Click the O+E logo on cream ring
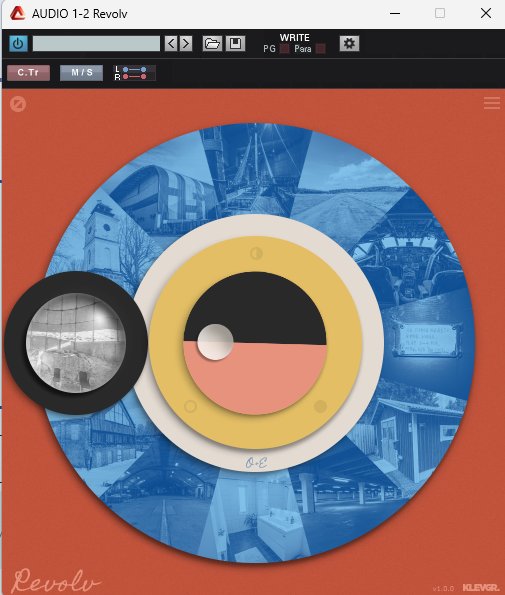Viewport: 505px width, 595px height. pyautogui.click(x=256, y=462)
